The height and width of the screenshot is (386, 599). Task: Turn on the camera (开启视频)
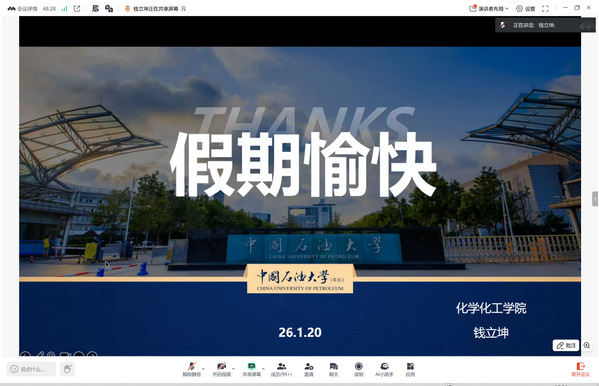click(222, 370)
